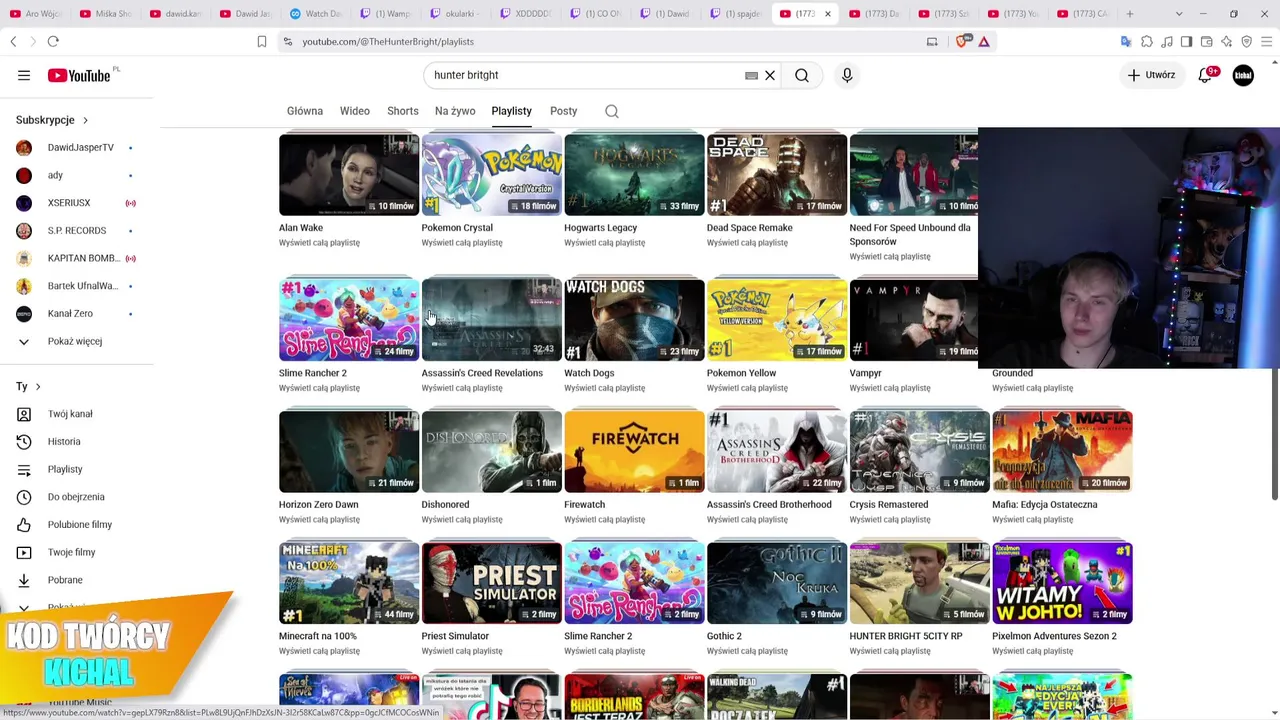Open the browser extensions puzzle icon
Screen dimensions: 1280x720
point(1147,42)
